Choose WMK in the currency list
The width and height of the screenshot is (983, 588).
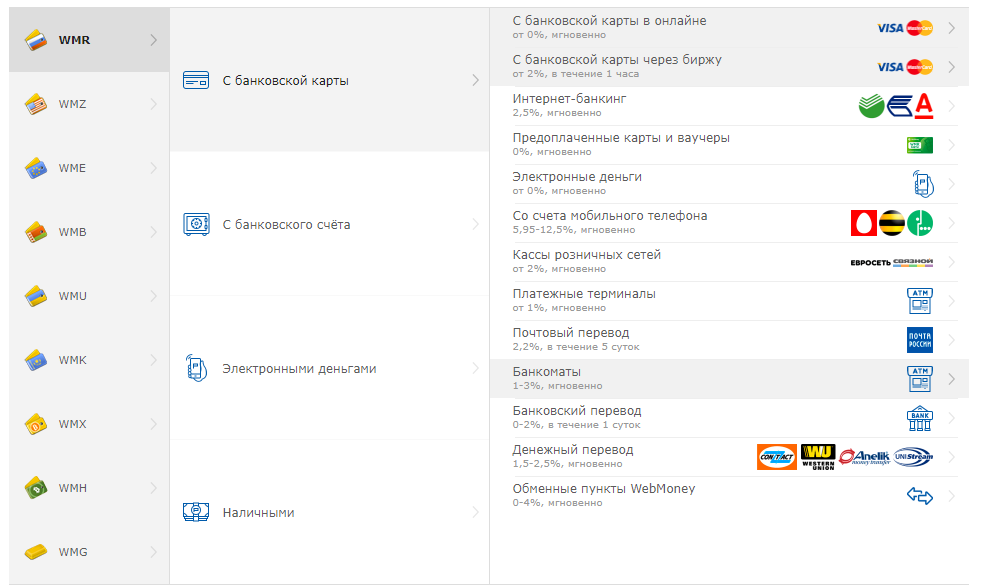click(x=89, y=360)
